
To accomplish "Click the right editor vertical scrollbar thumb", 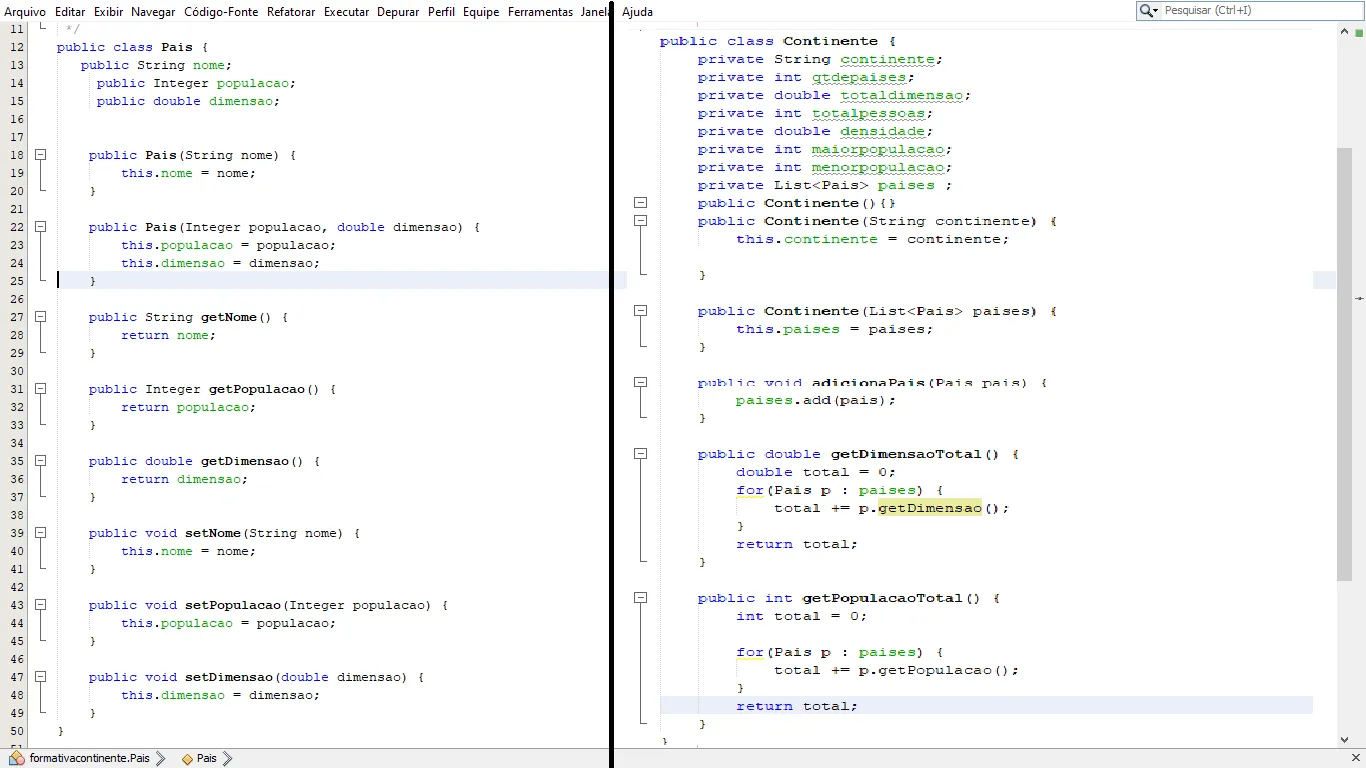I will pyautogui.click(x=1345, y=364).
